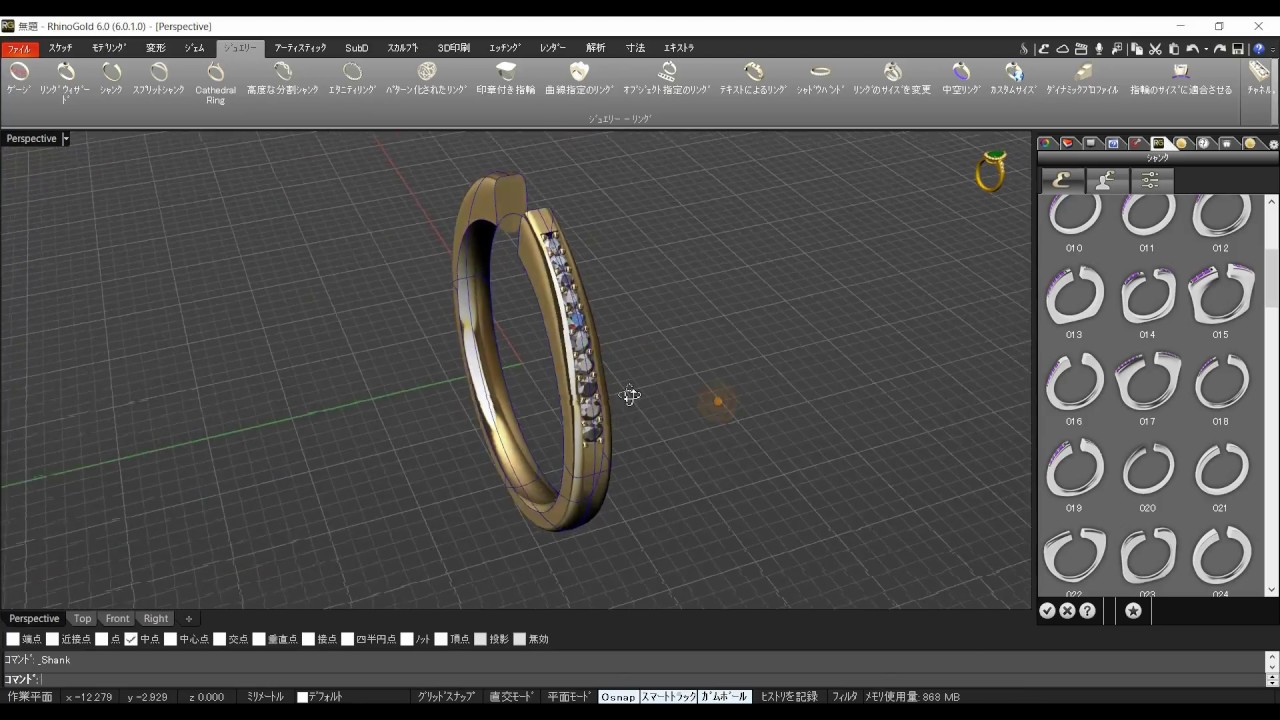Open the リングのサイズを変更 tool
This screenshot has width=1280, height=720.
(892, 79)
